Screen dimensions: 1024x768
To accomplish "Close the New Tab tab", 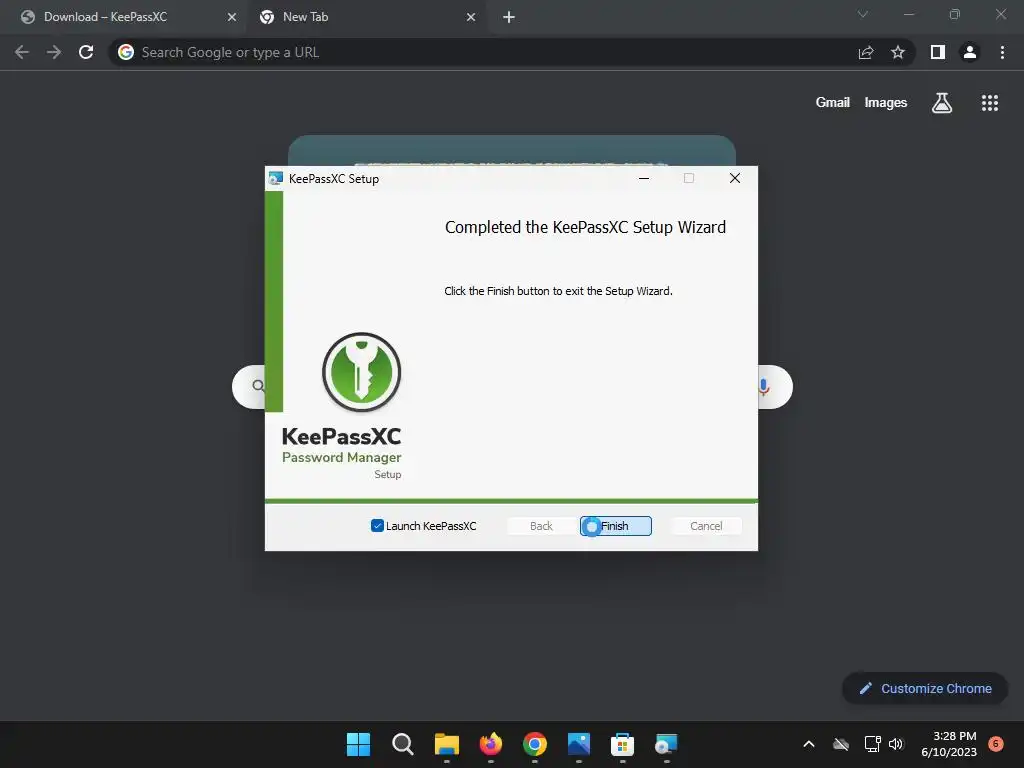I will coord(471,17).
